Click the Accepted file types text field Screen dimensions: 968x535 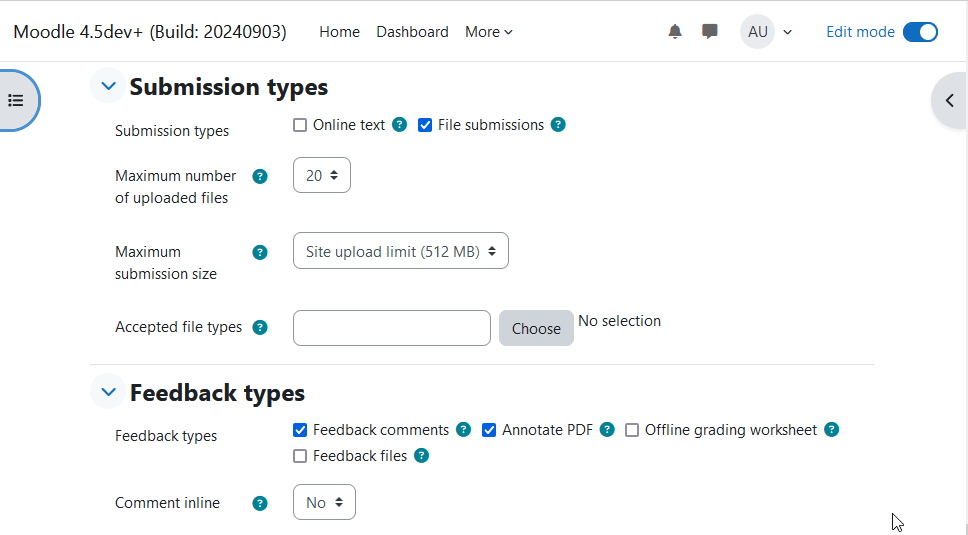392,328
